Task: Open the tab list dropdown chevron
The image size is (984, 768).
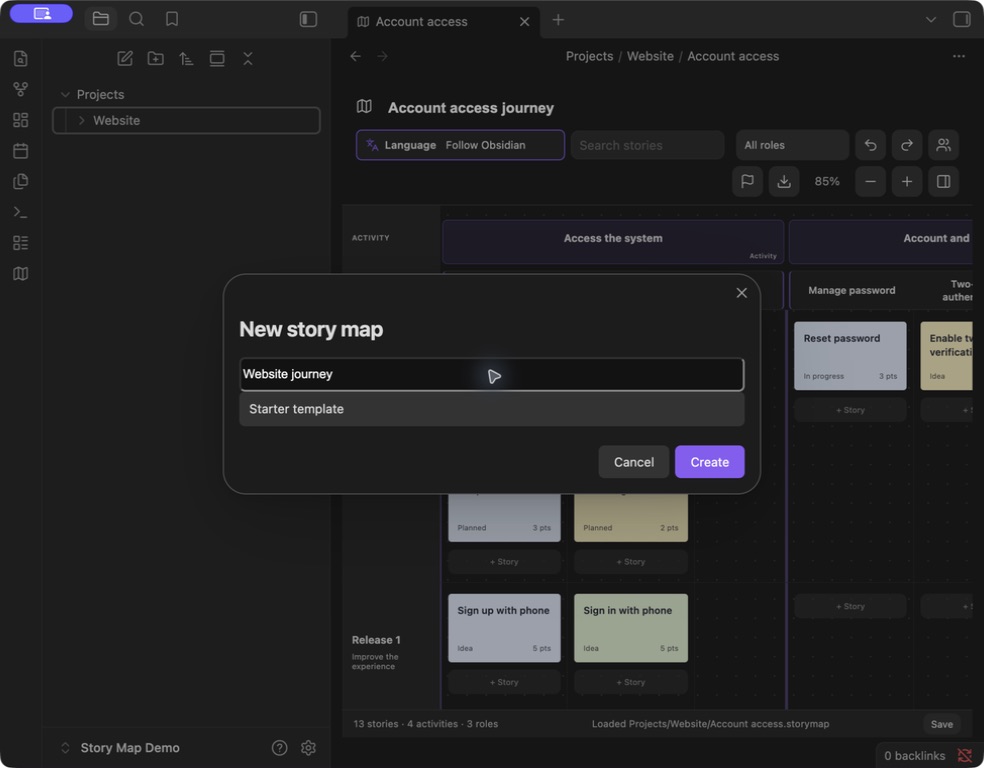Action: 931,19
